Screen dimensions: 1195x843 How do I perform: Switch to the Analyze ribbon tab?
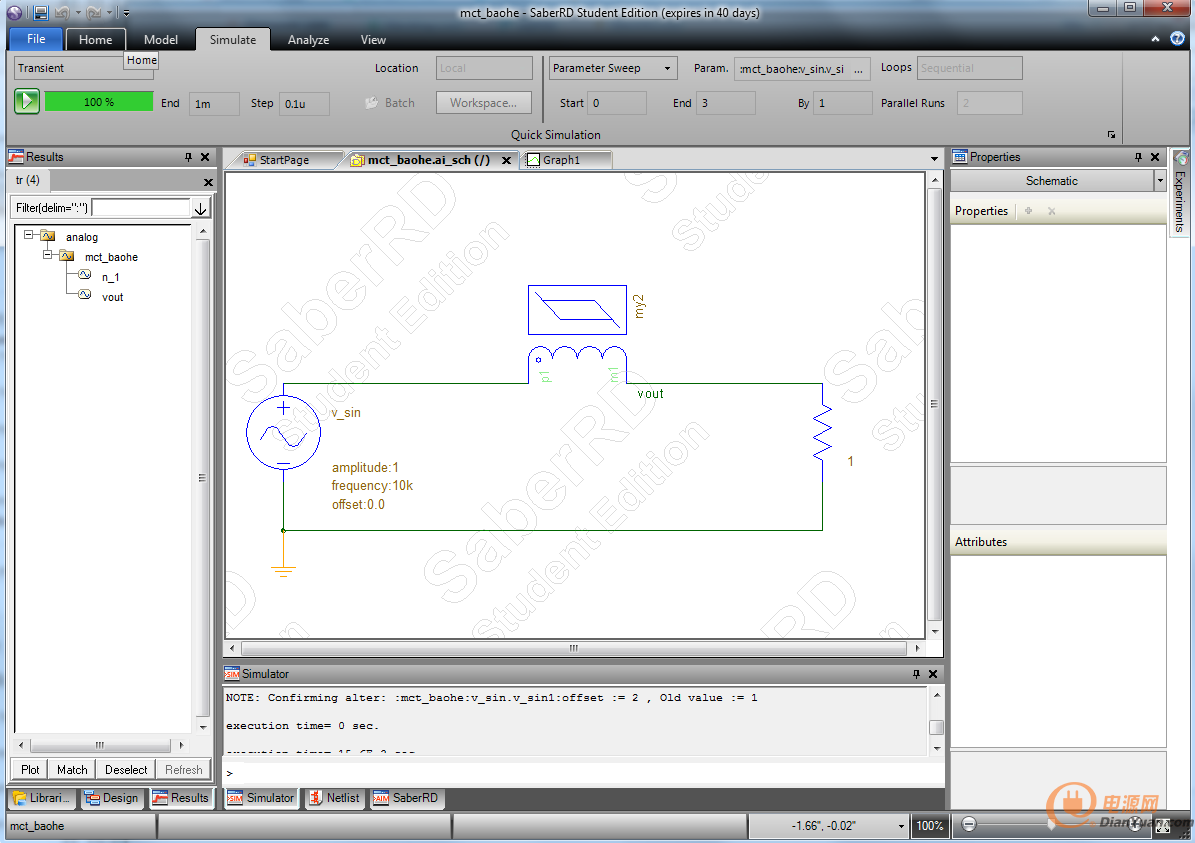coord(309,40)
